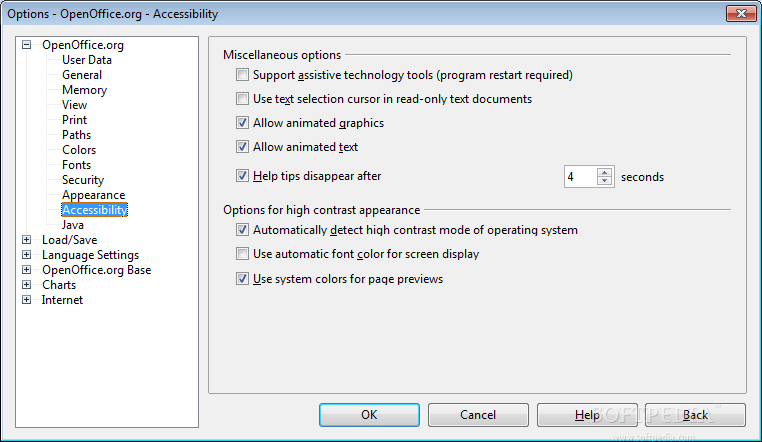The height and width of the screenshot is (442, 762).
Task: Open the Security options page
Action: [83, 180]
